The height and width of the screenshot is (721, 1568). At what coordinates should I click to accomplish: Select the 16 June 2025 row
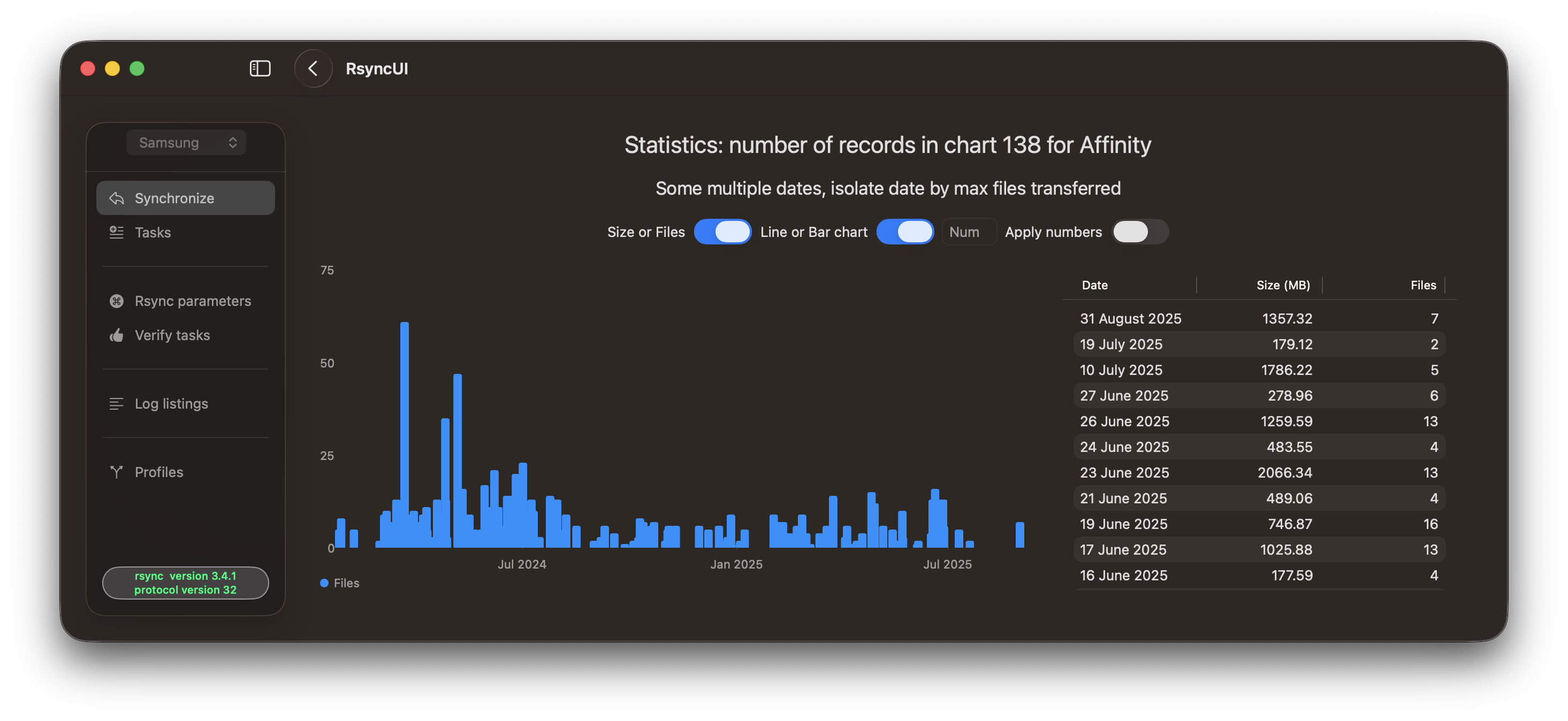pos(1259,576)
